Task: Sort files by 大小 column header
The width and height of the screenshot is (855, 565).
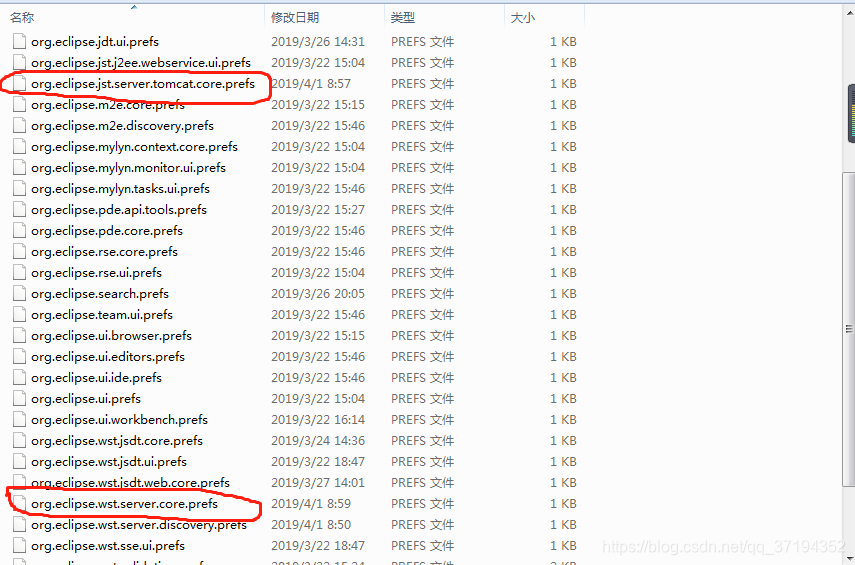Action: pos(544,17)
